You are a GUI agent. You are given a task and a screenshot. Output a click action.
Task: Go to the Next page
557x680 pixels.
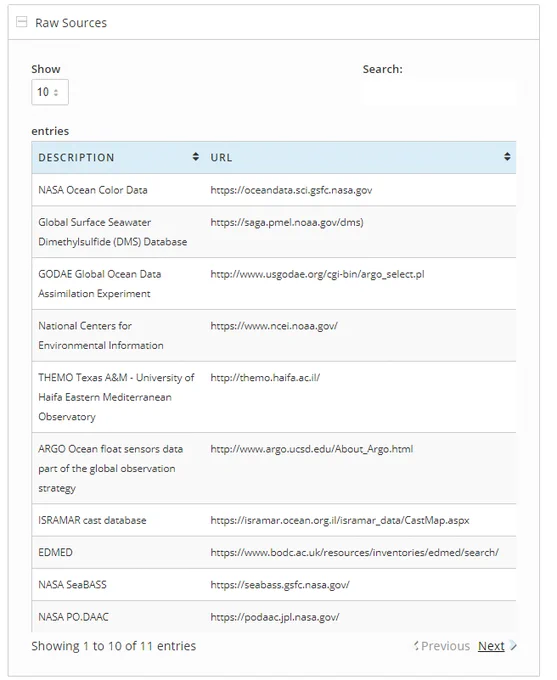pyautogui.click(x=491, y=646)
